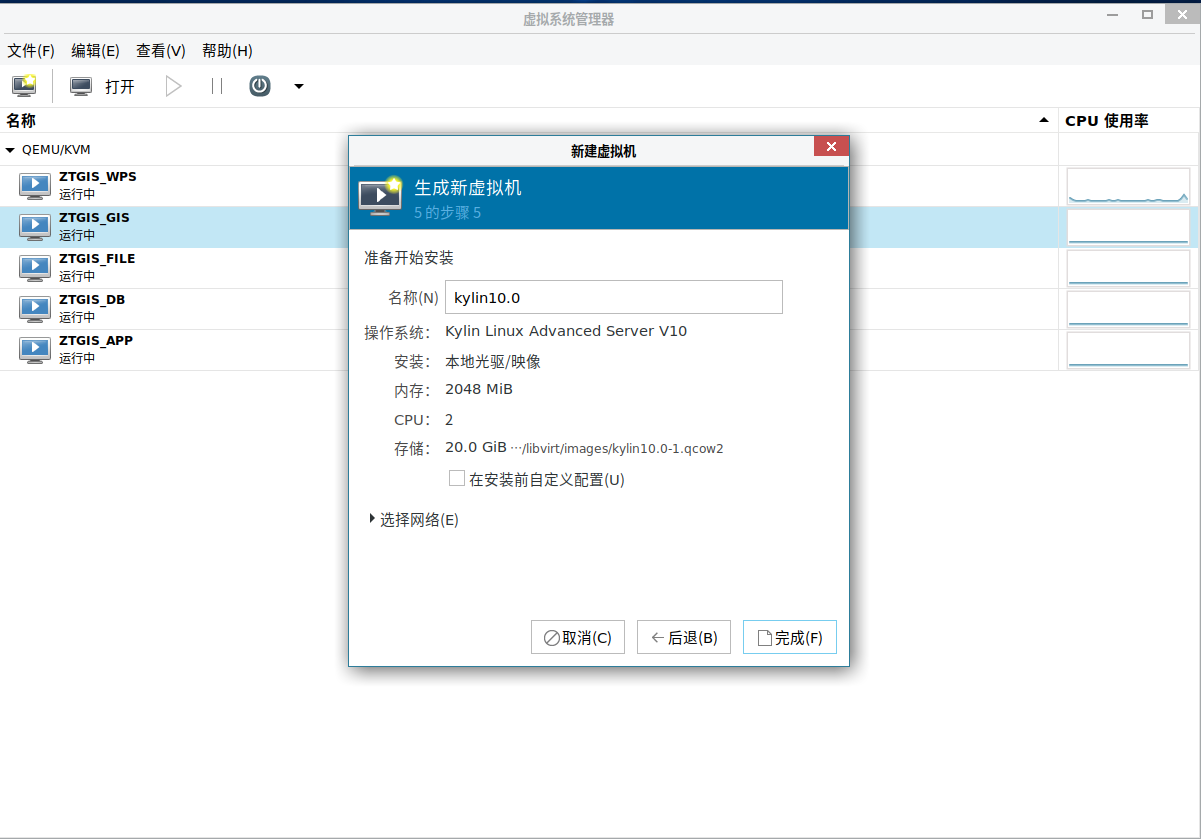Click the shutdown power icon in toolbar
The image size is (1201, 839).
coord(260,86)
